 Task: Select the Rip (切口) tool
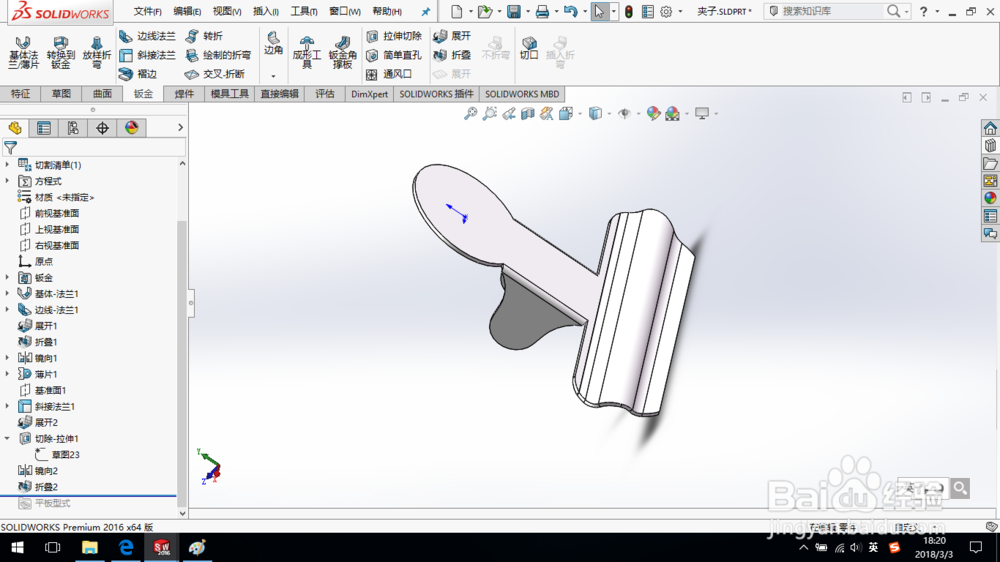pyautogui.click(x=529, y=48)
